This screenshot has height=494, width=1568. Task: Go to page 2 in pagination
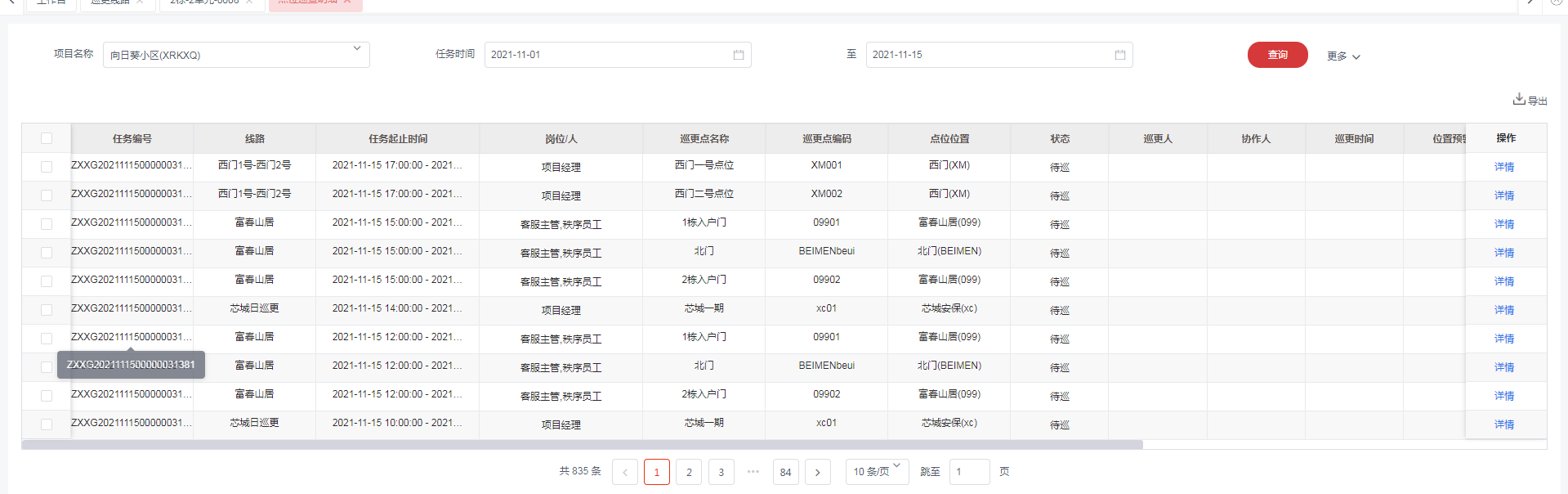[x=689, y=472]
